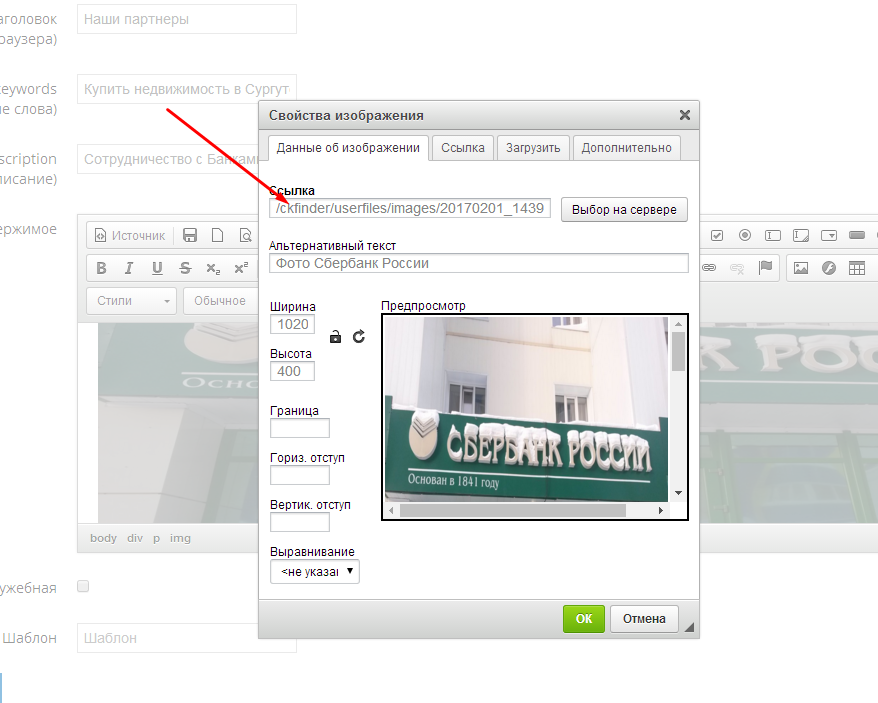The width and height of the screenshot is (878, 703).
Task: Click the Ширина width field
Action: coord(292,324)
